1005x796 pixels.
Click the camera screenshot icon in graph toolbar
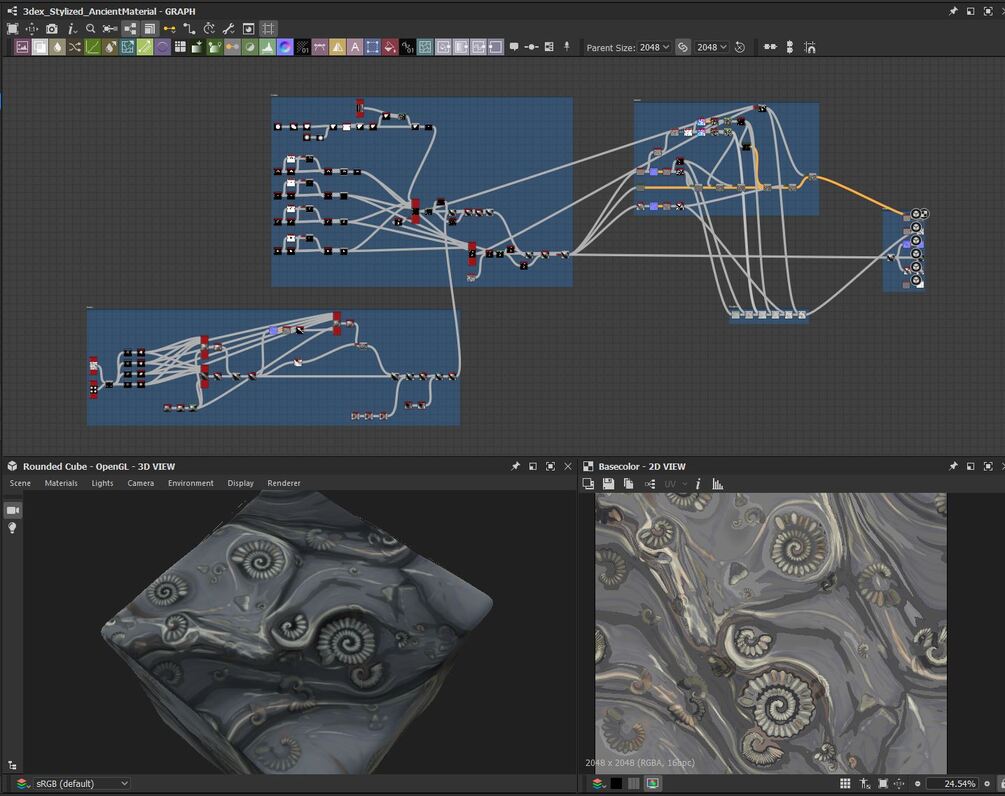click(x=52, y=29)
